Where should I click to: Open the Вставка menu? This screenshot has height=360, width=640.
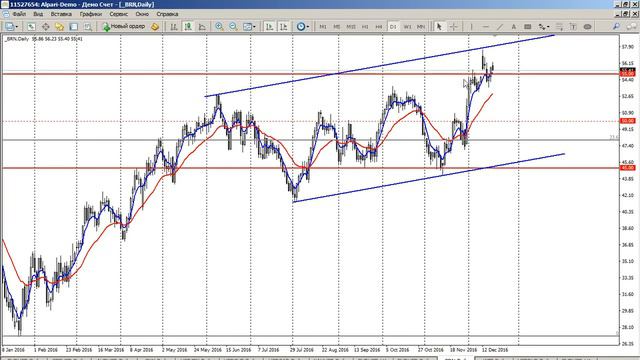click(x=61, y=14)
